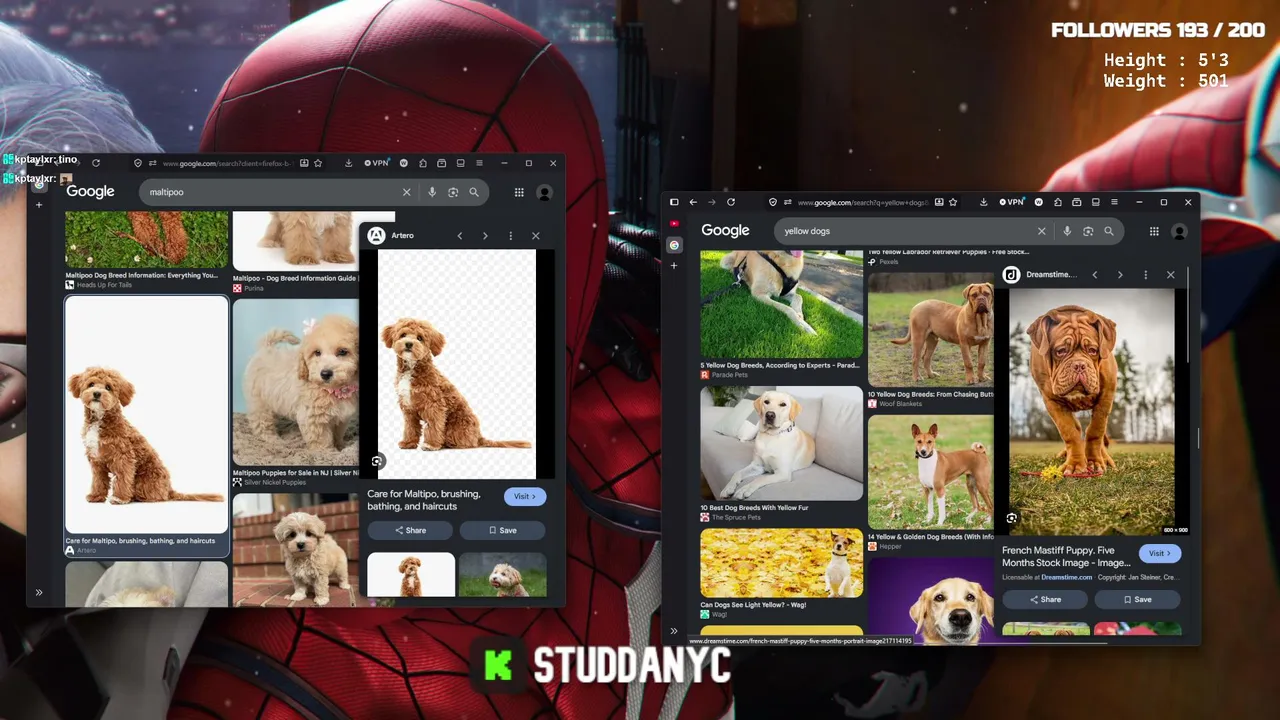Image resolution: width=1280 pixels, height=720 pixels.
Task: Reload the maltipoo search page
Action: pos(96,163)
